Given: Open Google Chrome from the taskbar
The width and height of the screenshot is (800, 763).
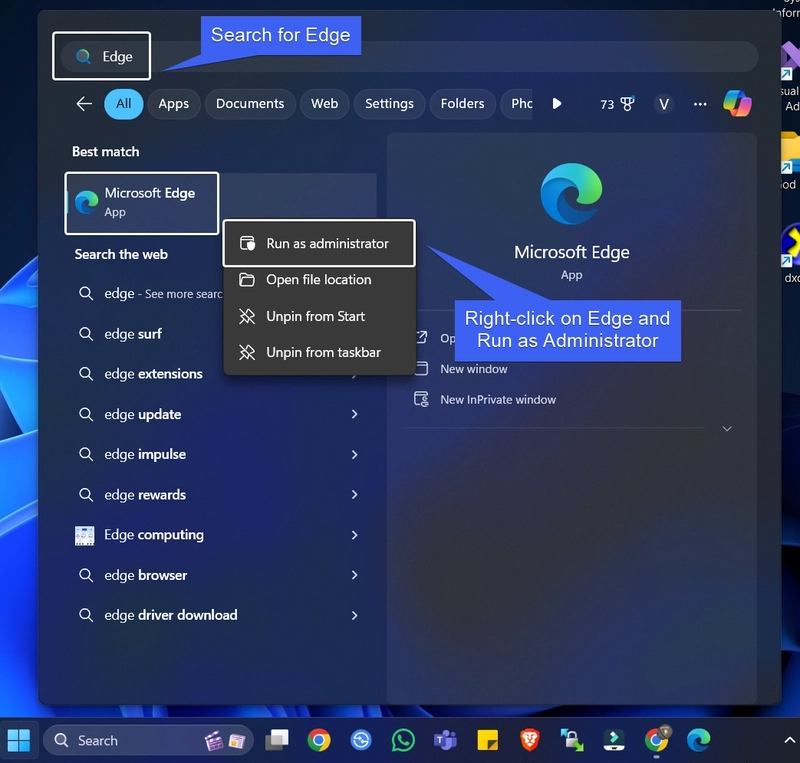Looking at the screenshot, I should 319,740.
